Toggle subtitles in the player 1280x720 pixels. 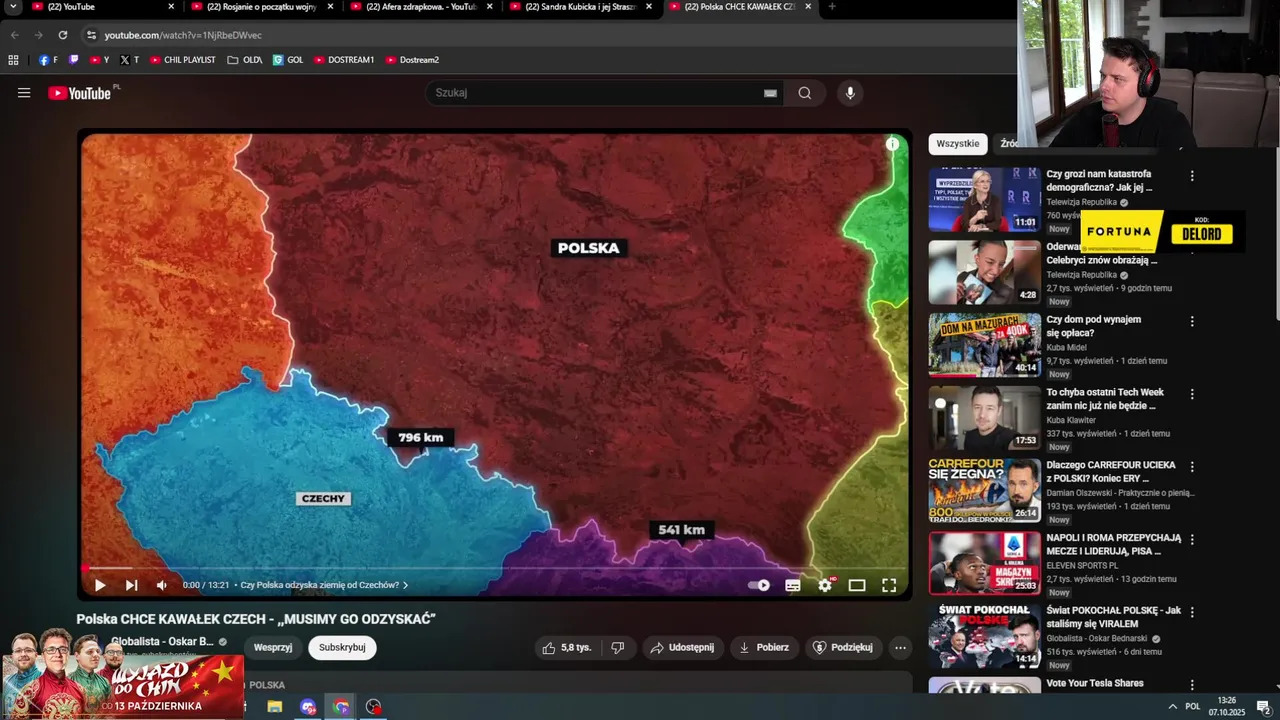tap(793, 585)
